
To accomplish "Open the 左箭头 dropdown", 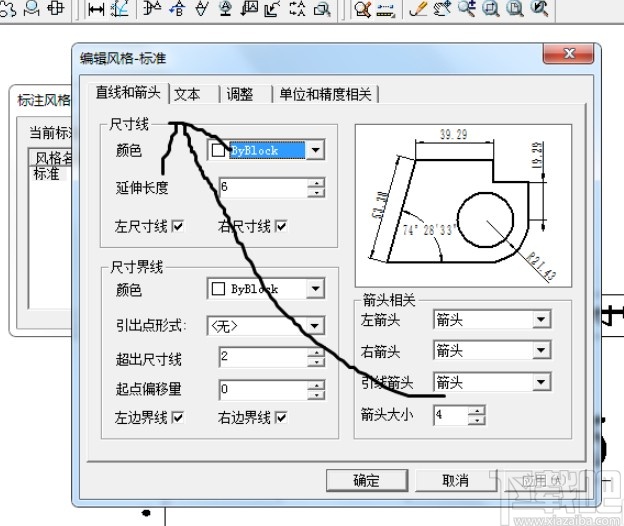I will tap(541, 319).
